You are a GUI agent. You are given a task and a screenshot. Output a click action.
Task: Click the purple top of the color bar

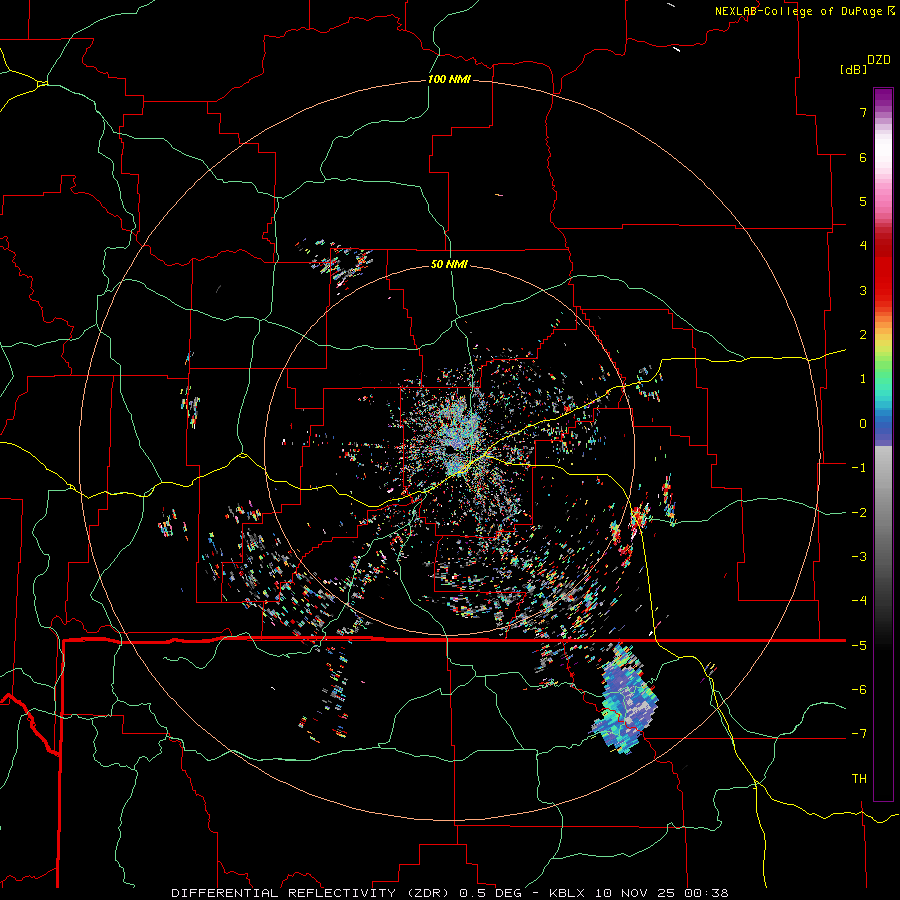pyautogui.click(x=883, y=98)
